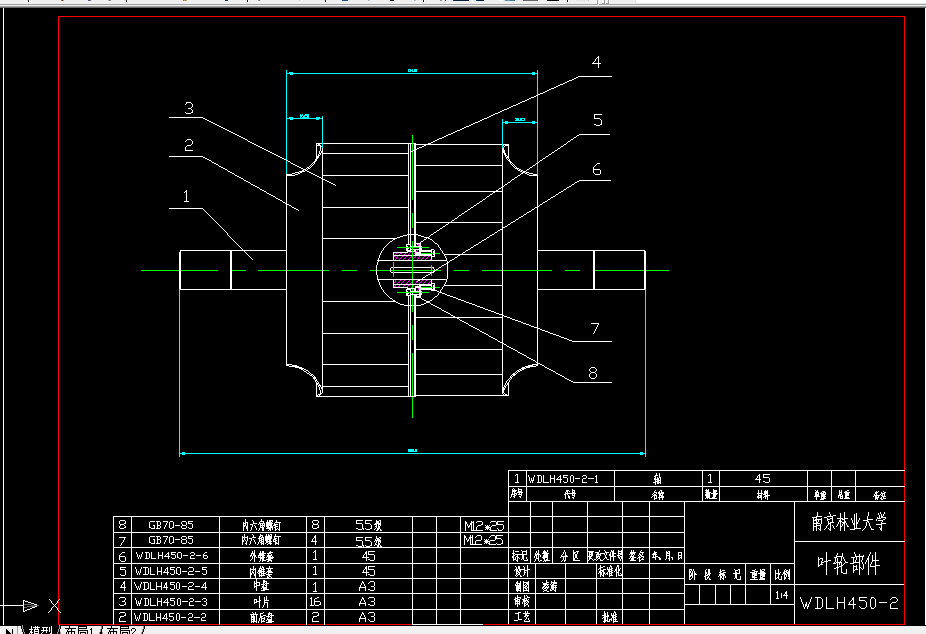Select leader callout number 6 in the drawing
The width and height of the screenshot is (926, 634).
tap(596, 170)
